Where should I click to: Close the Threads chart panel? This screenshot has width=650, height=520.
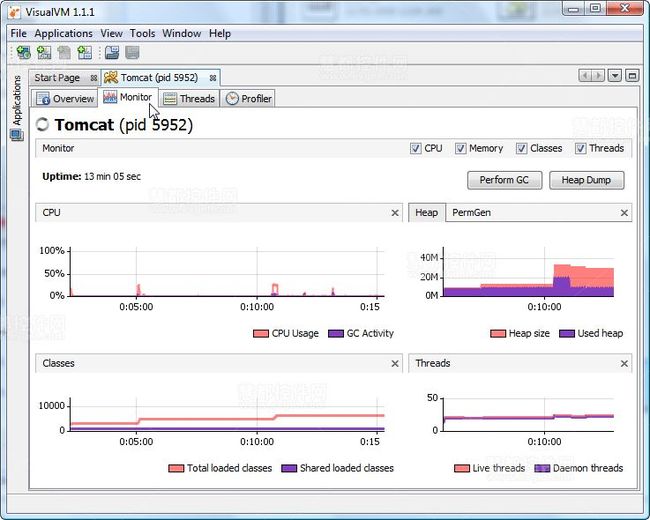point(624,364)
